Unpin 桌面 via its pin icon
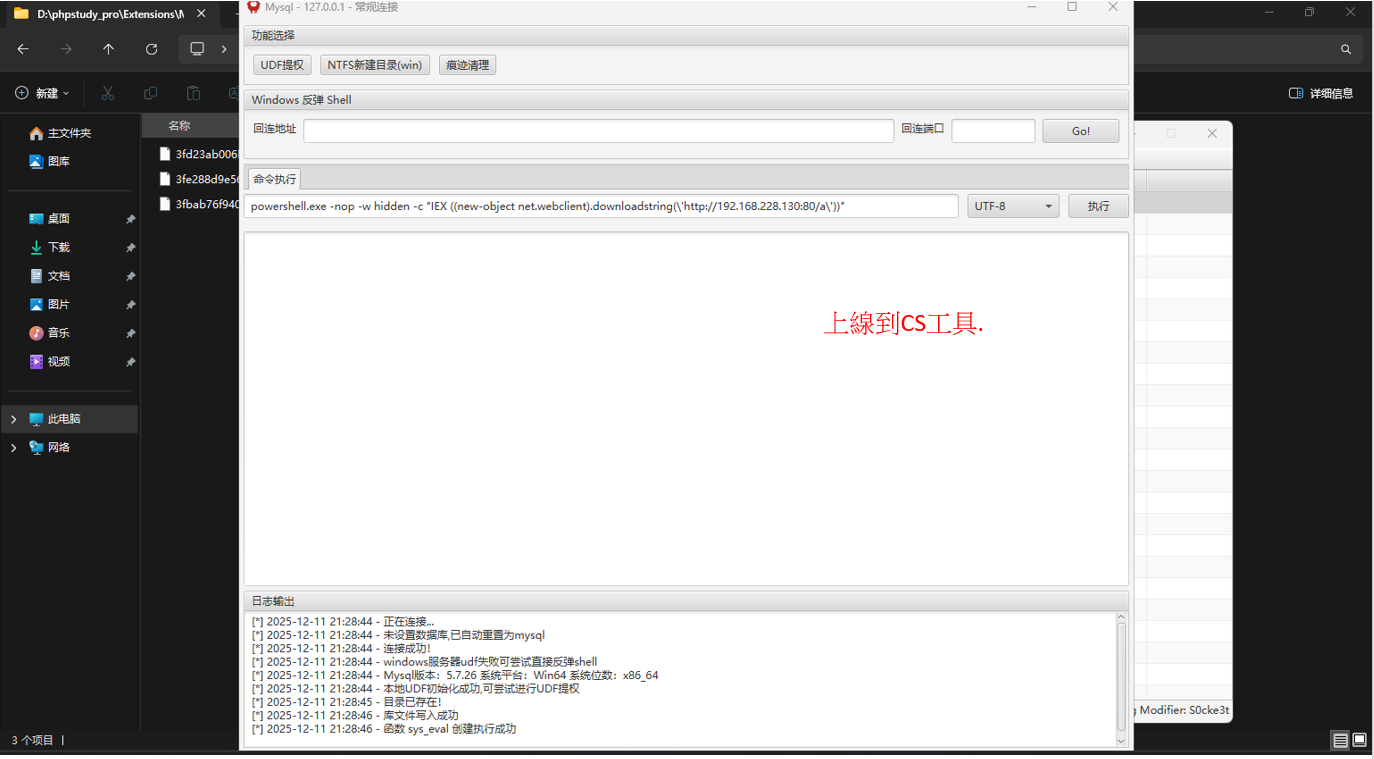The height and width of the screenshot is (759, 1374). [x=130, y=219]
